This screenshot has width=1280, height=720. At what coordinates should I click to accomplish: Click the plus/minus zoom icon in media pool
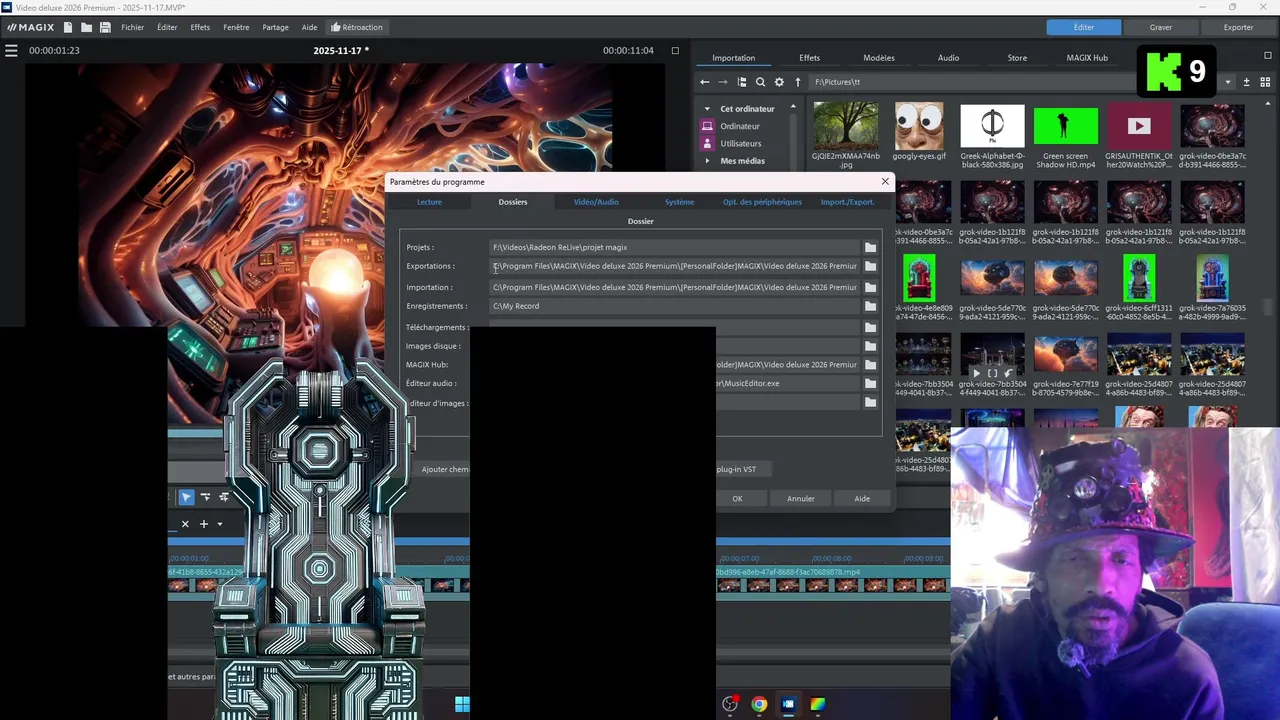[x=1246, y=82]
